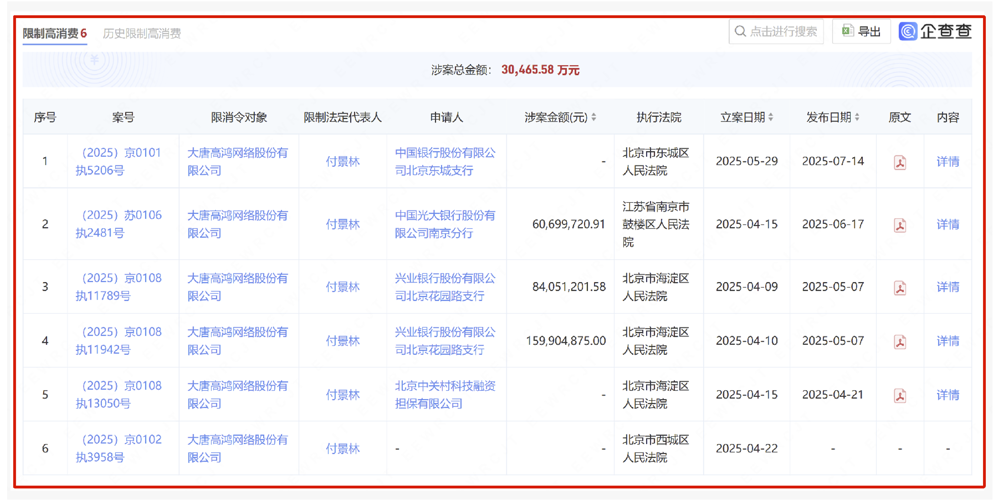
Task: Open case link (2025)京0101执5206号
Action: pos(119,162)
